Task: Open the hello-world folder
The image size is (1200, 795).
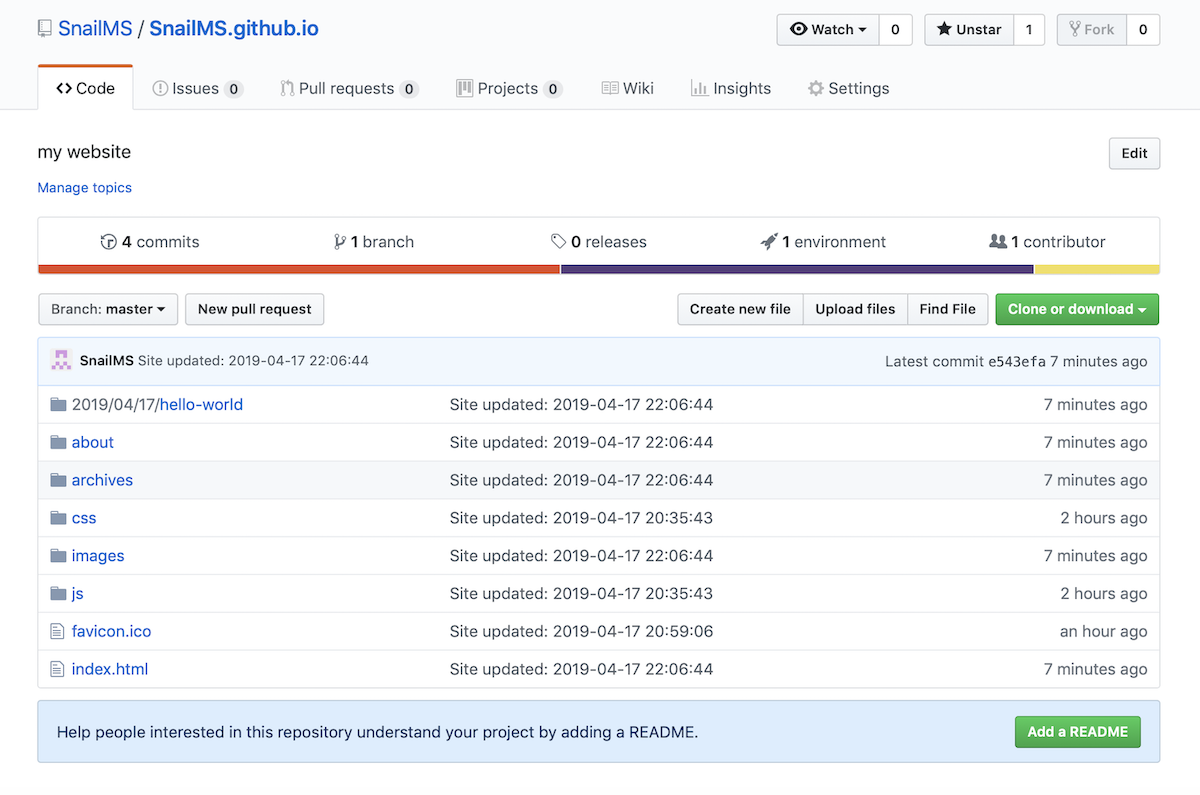Action: (x=201, y=404)
